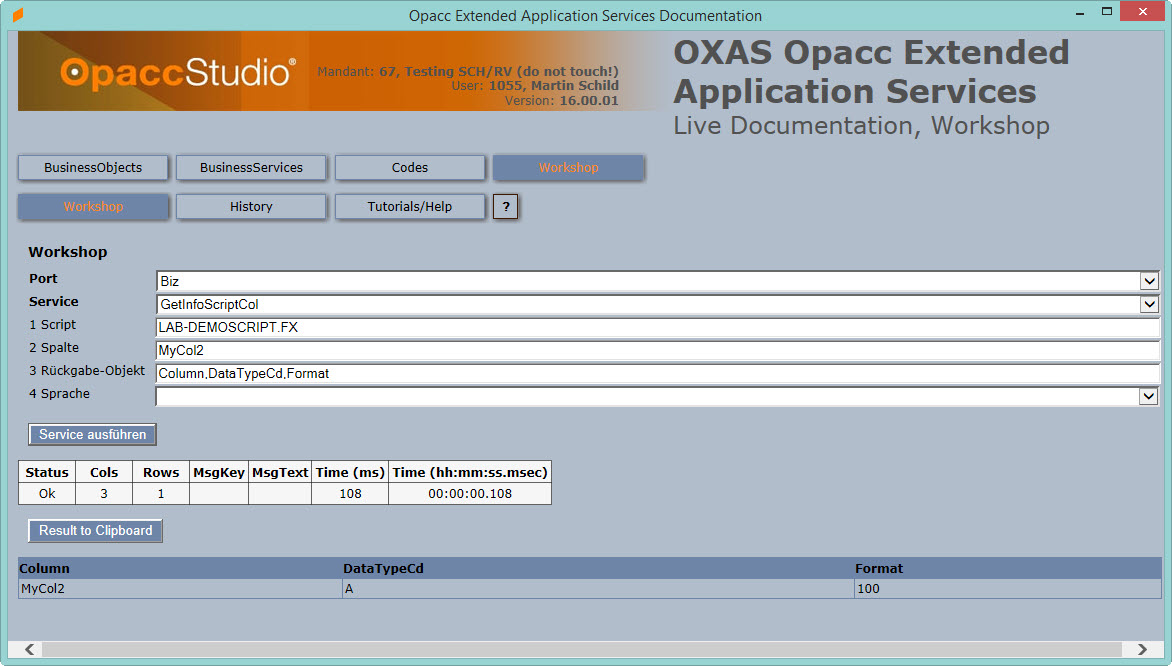Click the Service ausführen button
1172x666 pixels.
93,434
